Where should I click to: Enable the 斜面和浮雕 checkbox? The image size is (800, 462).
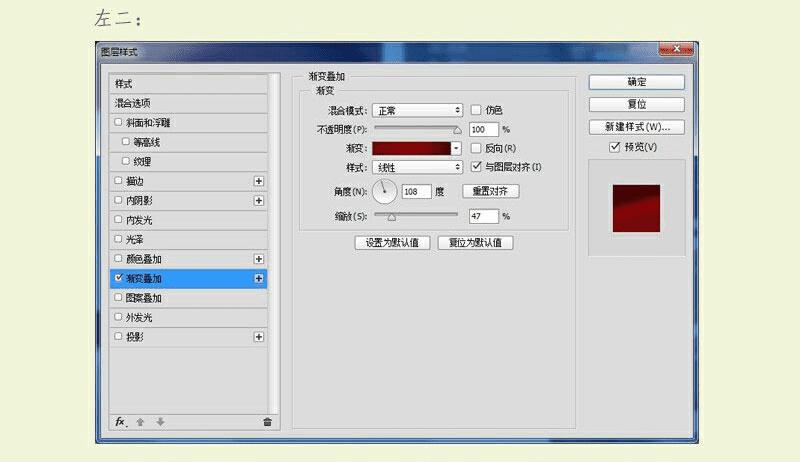pyautogui.click(x=118, y=122)
